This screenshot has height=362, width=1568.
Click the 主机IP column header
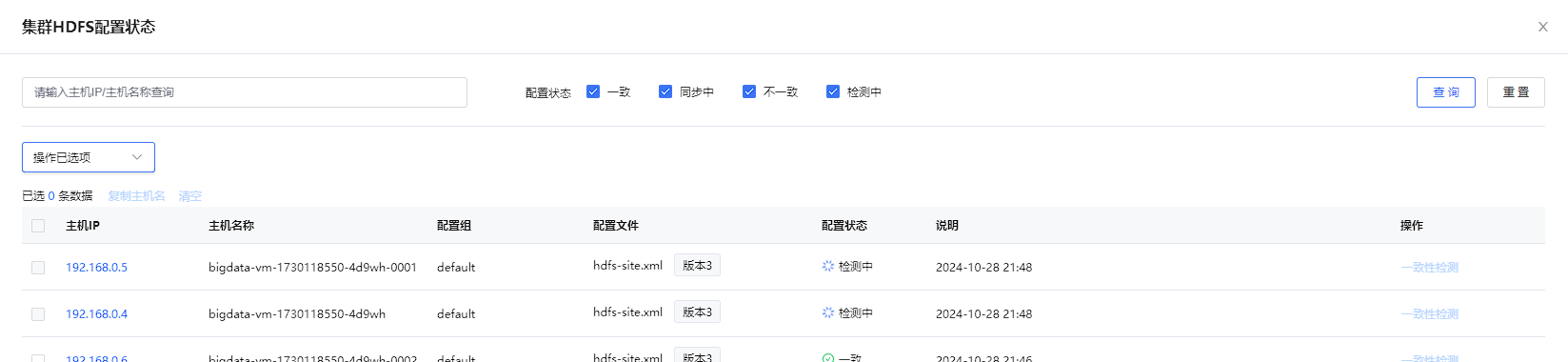(x=83, y=226)
